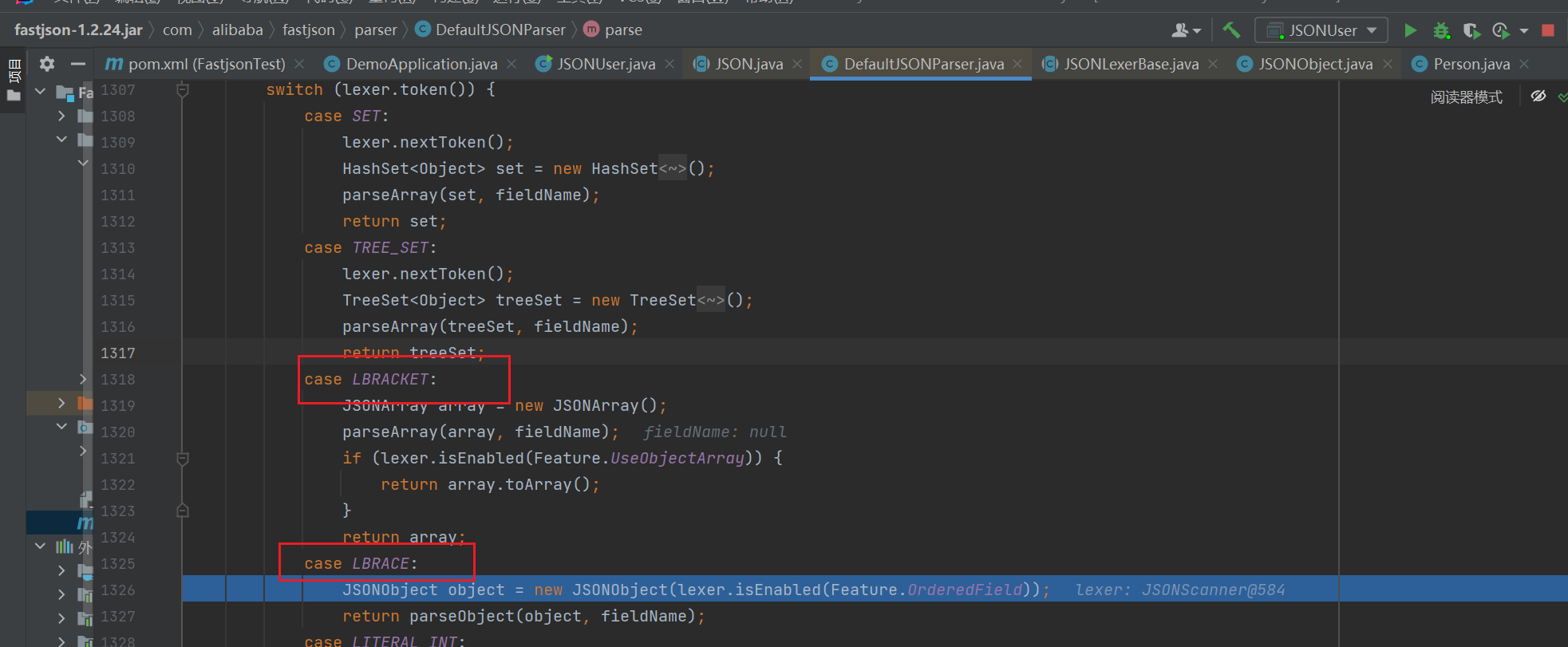Run JSONUser with the green play button
Image resolution: width=1568 pixels, height=647 pixels.
coord(1410,30)
